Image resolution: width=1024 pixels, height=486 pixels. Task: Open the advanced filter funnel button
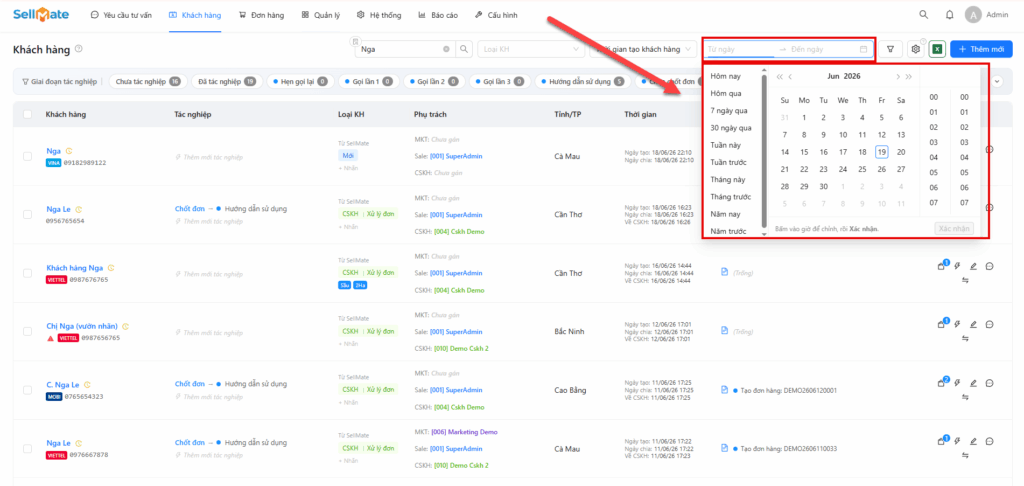890,49
